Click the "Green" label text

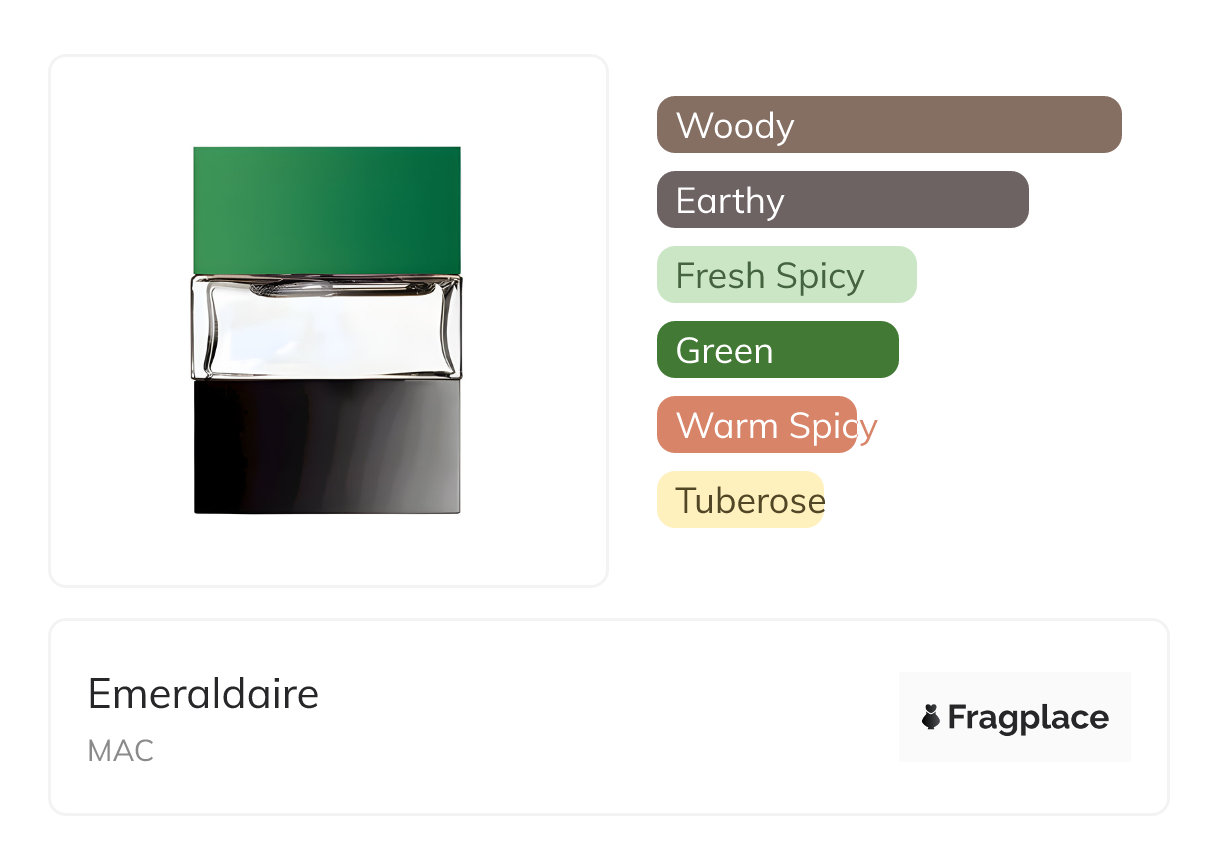[x=724, y=351]
